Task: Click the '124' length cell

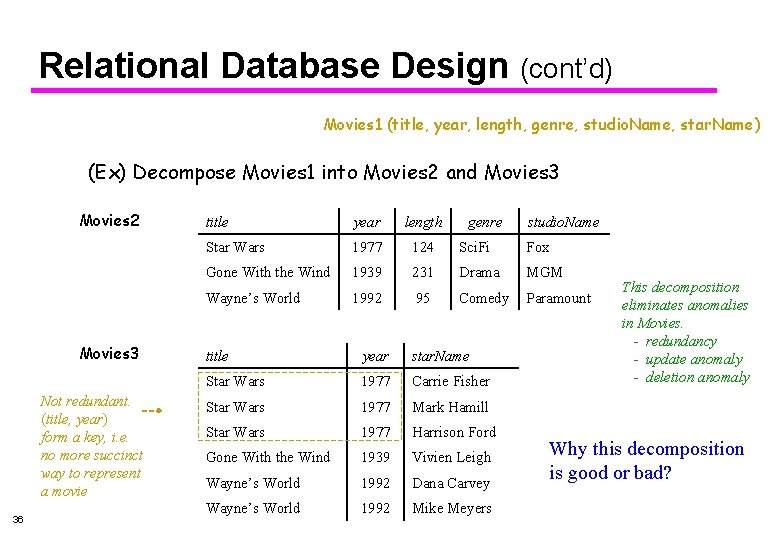Action: coord(423,247)
